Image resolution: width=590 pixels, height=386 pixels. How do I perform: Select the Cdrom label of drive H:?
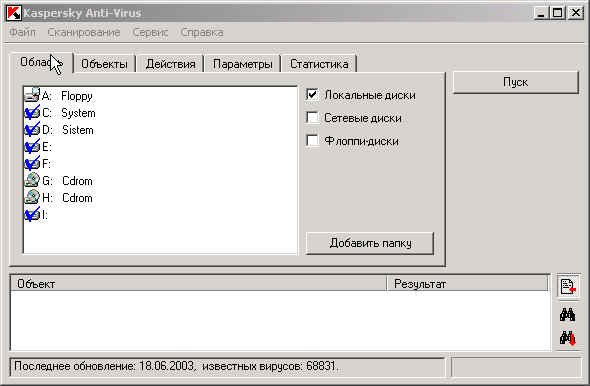coord(77,198)
